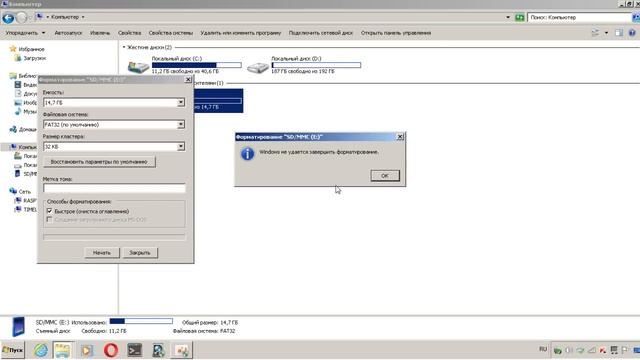This screenshot has width=640, height=360.
Task: Open the Упорядочить menu
Action: pyautogui.click(x=25, y=33)
